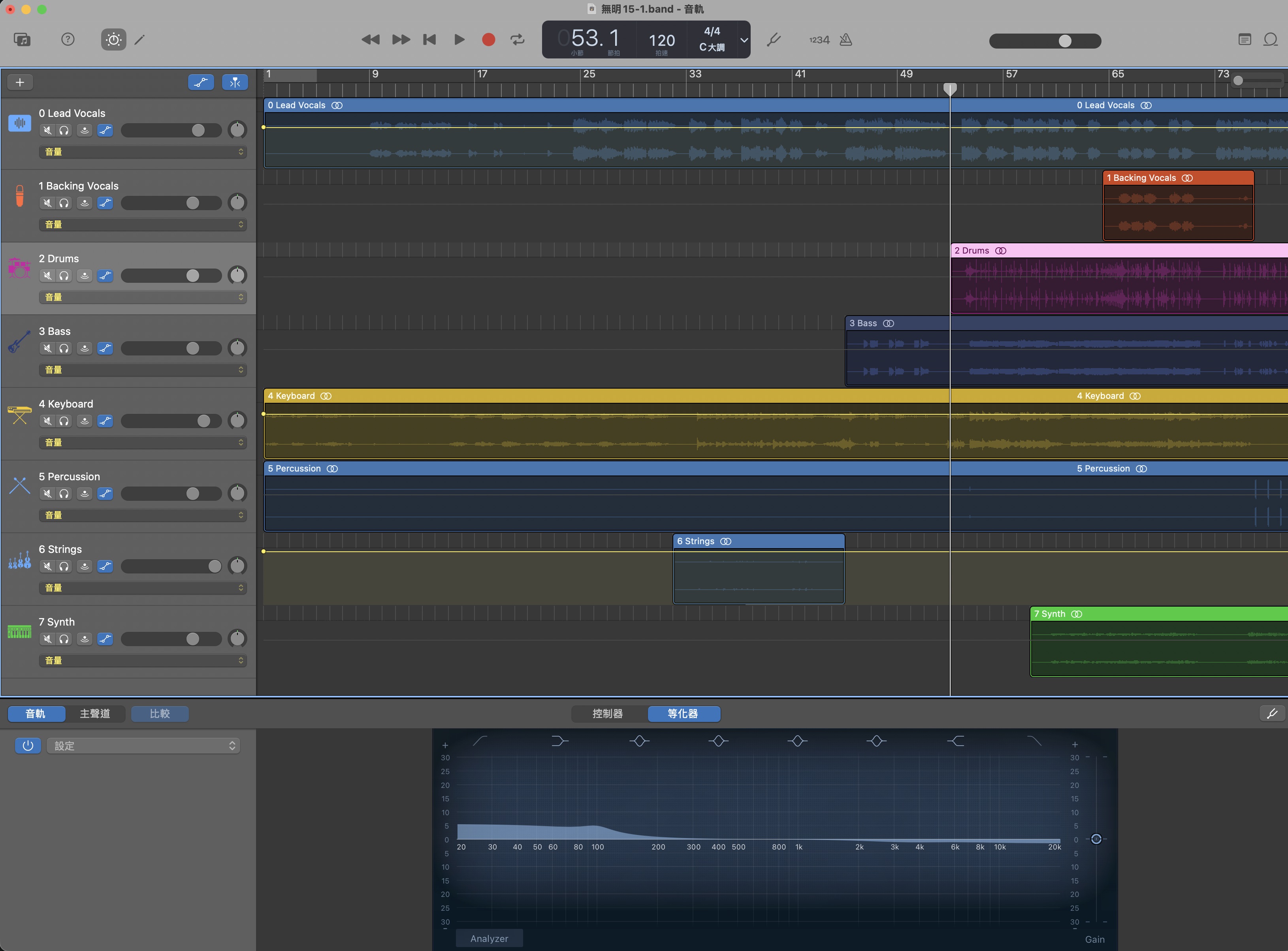Click the Quick Help question mark icon

(x=68, y=39)
